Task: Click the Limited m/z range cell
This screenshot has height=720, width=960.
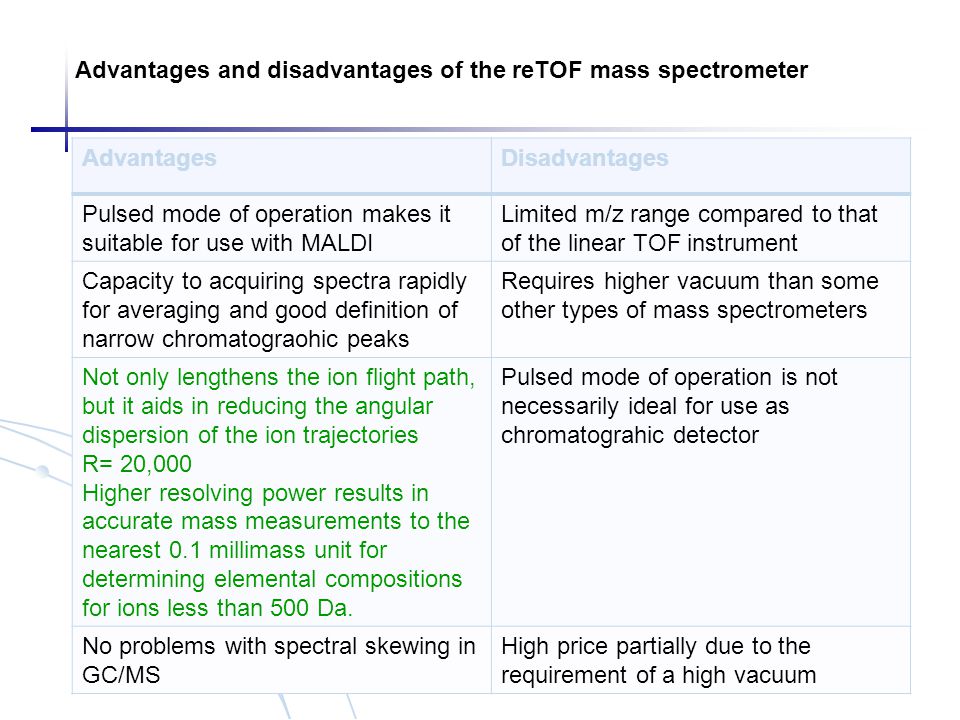Action: coord(701,228)
